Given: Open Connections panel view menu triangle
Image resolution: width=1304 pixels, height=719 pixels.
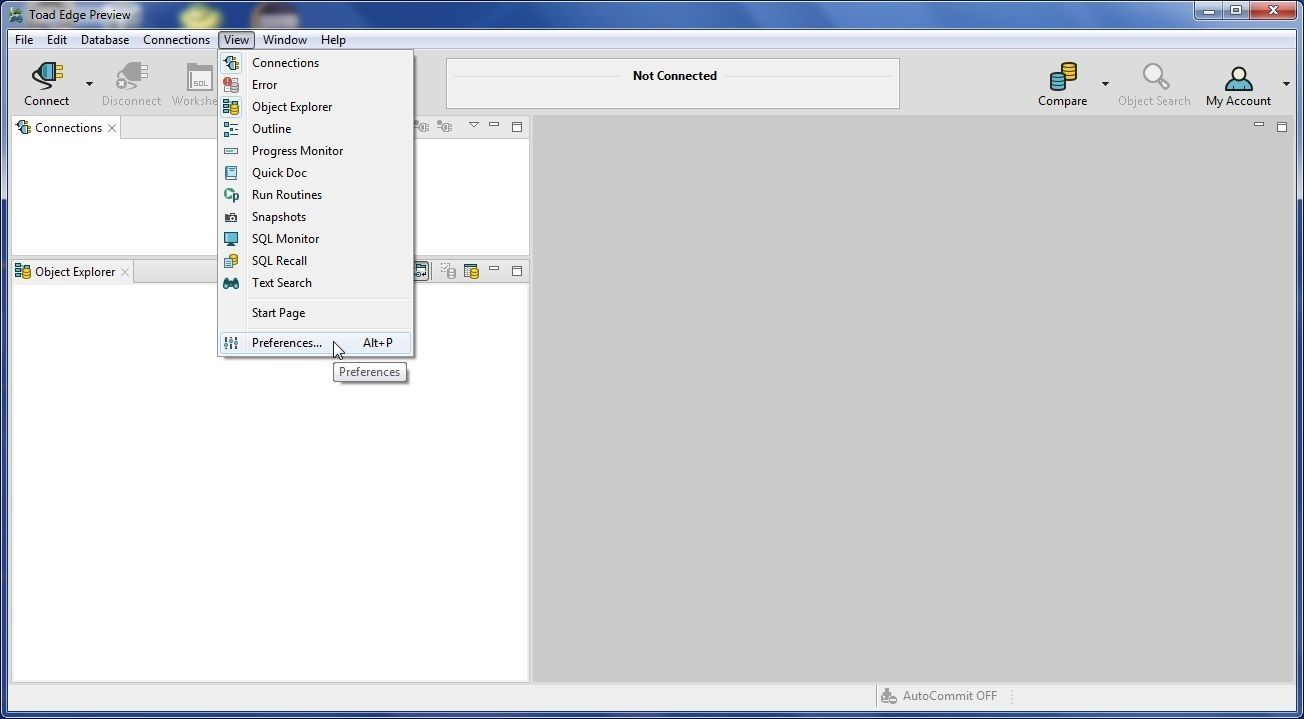Looking at the screenshot, I should pos(474,126).
